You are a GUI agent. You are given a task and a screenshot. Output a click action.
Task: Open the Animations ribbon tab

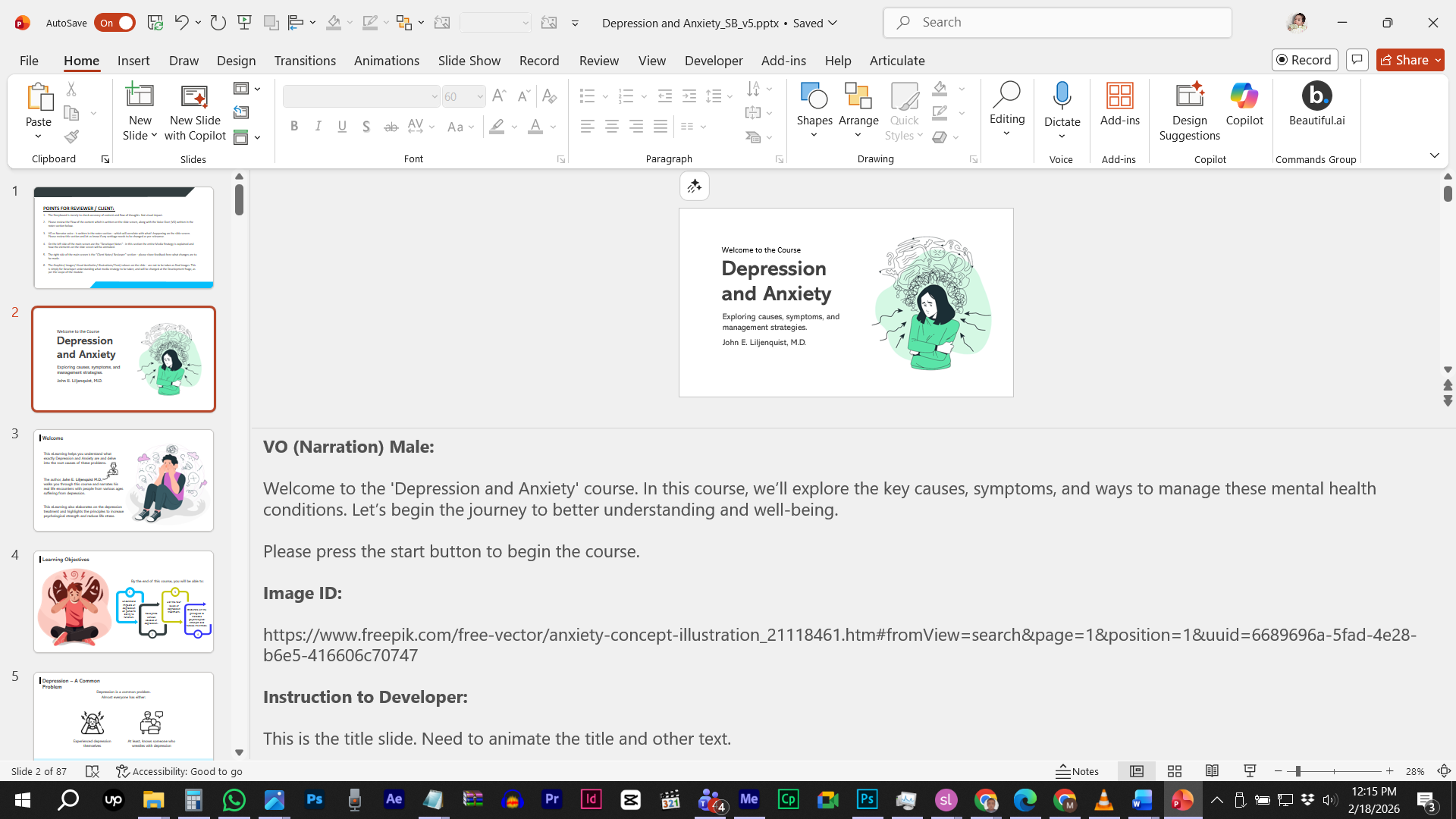(x=386, y=61)
